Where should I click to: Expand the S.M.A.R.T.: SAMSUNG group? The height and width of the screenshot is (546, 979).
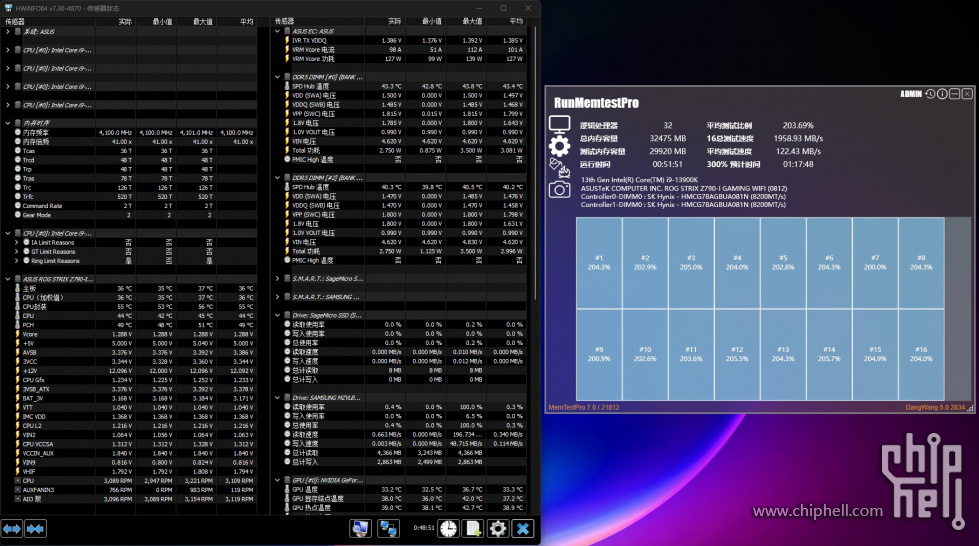pos(277,297)
